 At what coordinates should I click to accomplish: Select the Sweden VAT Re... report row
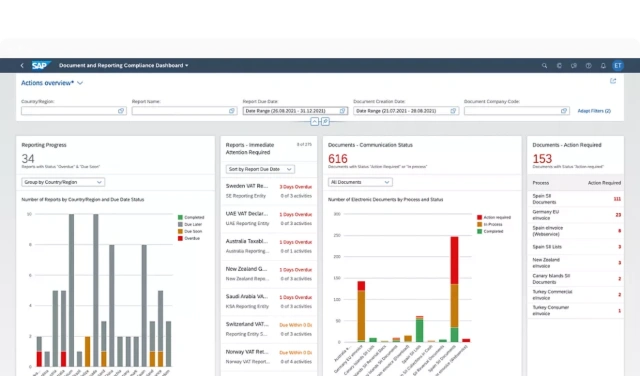point(269,191)
